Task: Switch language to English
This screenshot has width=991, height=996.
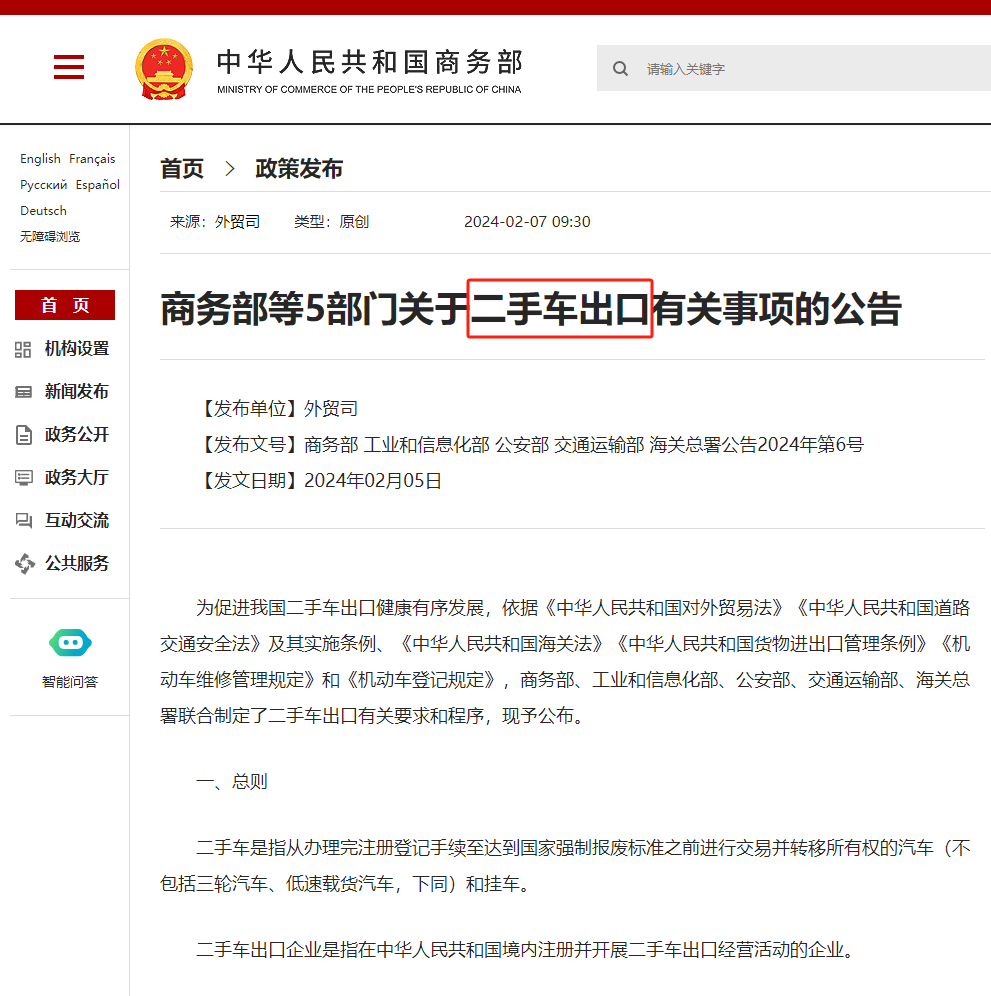Action: (40, 159)
